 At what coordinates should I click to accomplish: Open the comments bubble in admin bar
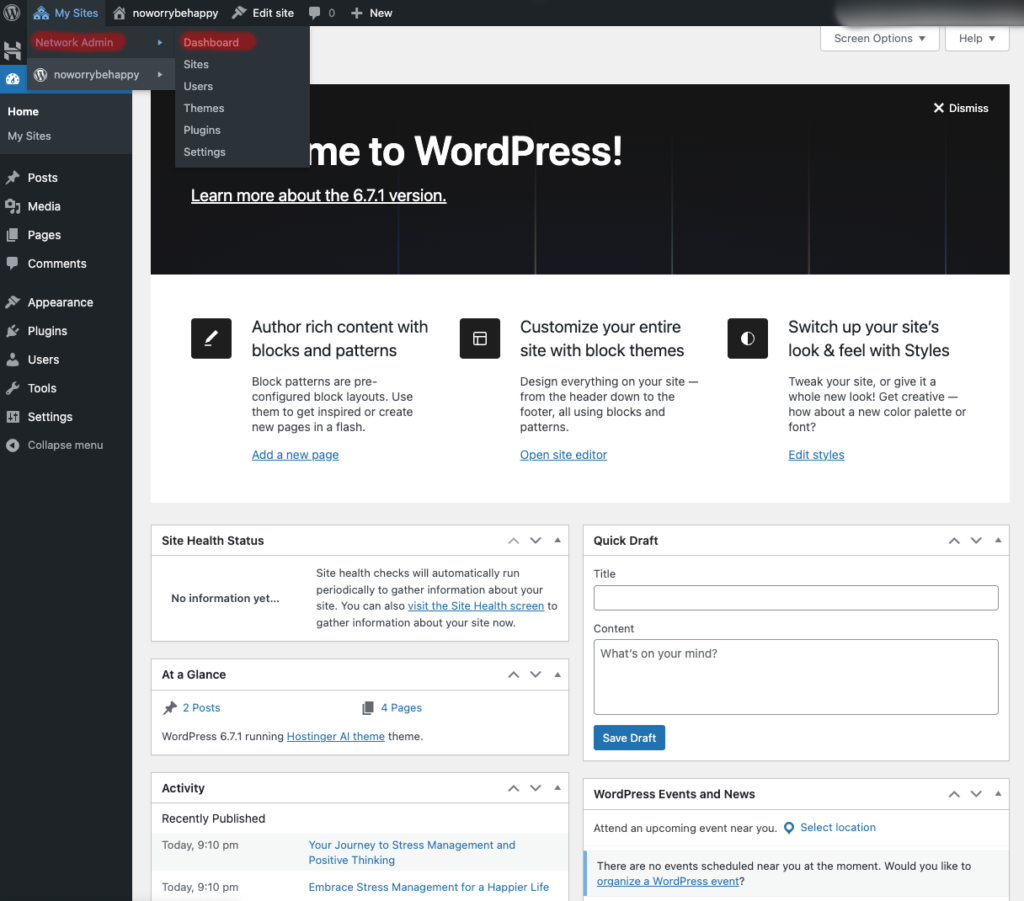(x=314, y=13)
